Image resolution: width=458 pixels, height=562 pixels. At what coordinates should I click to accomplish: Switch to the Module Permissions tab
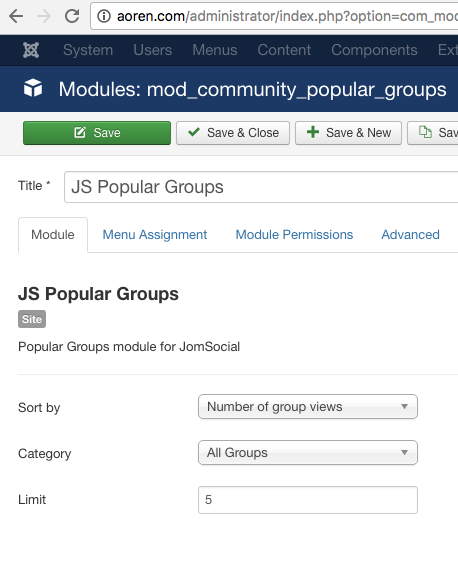tap(294, 235)
